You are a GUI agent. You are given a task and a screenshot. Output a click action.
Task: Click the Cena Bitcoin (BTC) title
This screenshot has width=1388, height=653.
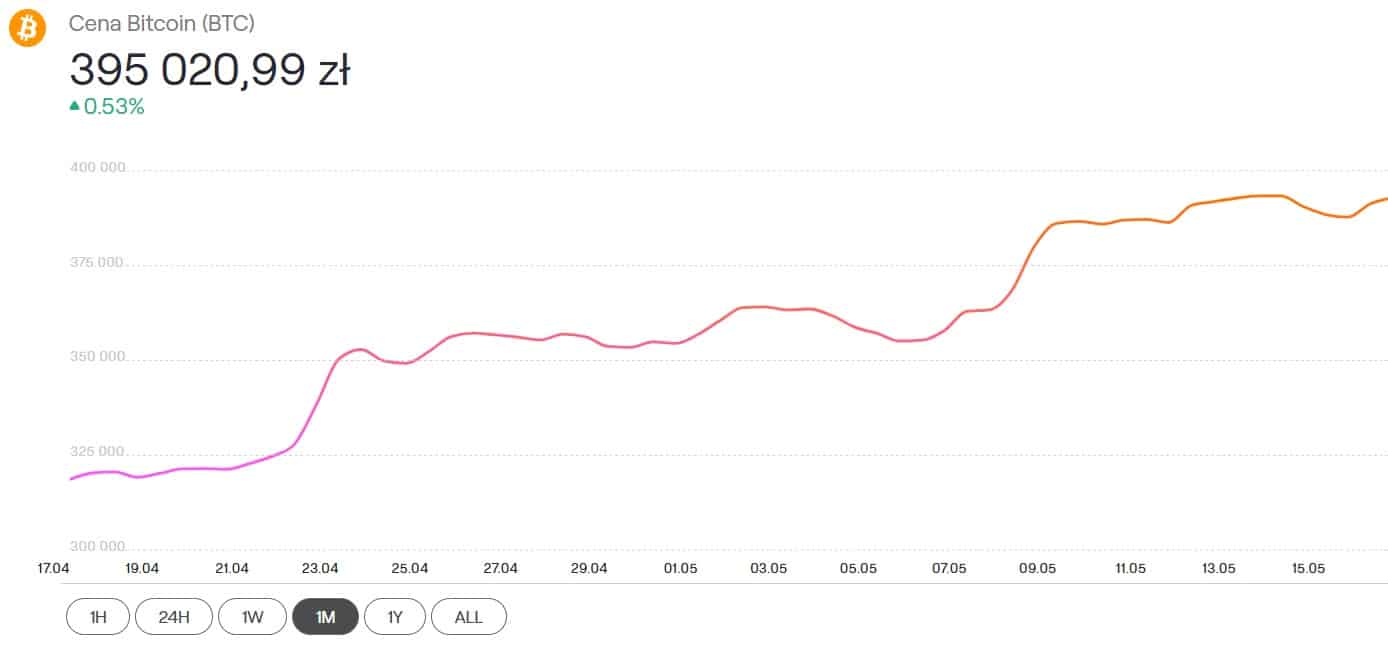pyautogui.click(x=162, y=22)
